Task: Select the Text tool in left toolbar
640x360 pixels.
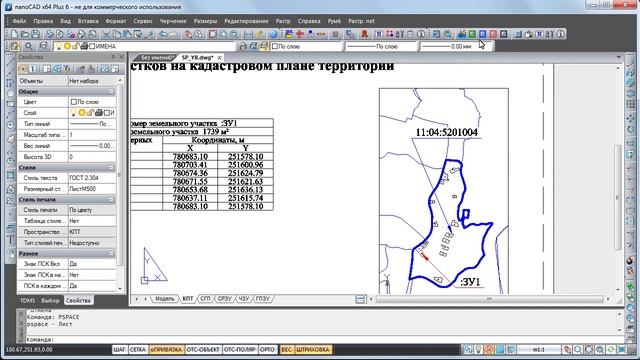Action: (x=11, y=240)
